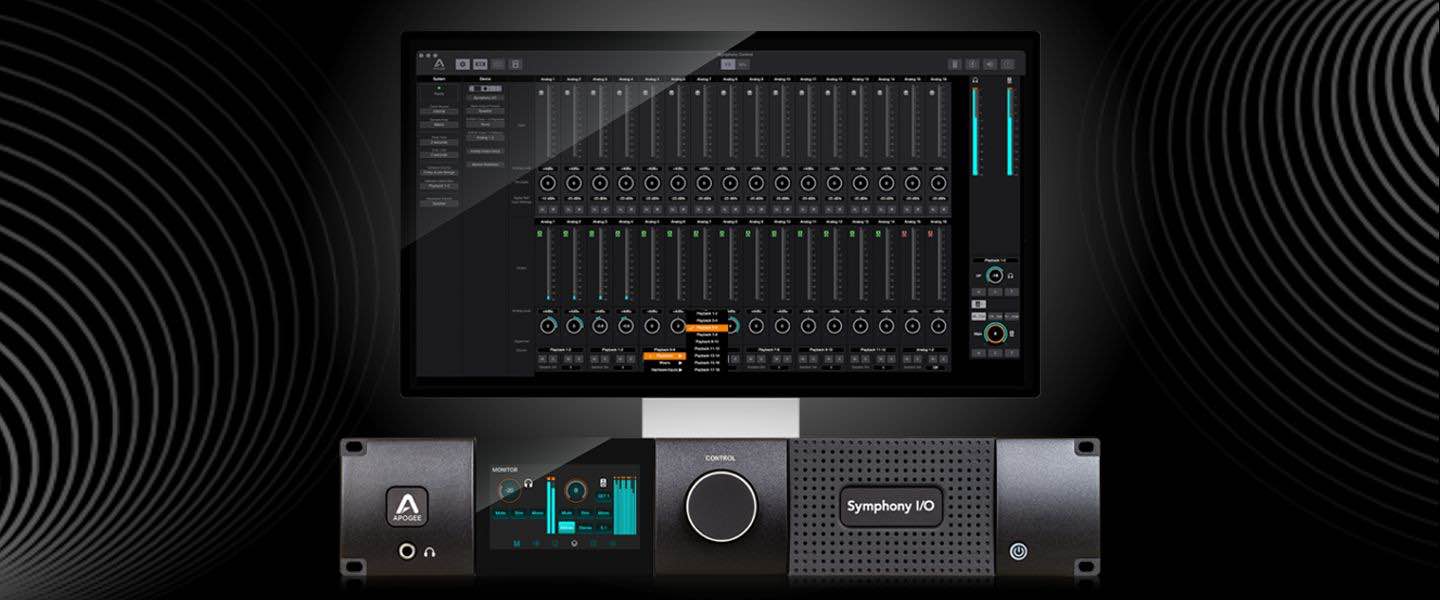
Task: Click the System column header
Action: pos(439,79)
